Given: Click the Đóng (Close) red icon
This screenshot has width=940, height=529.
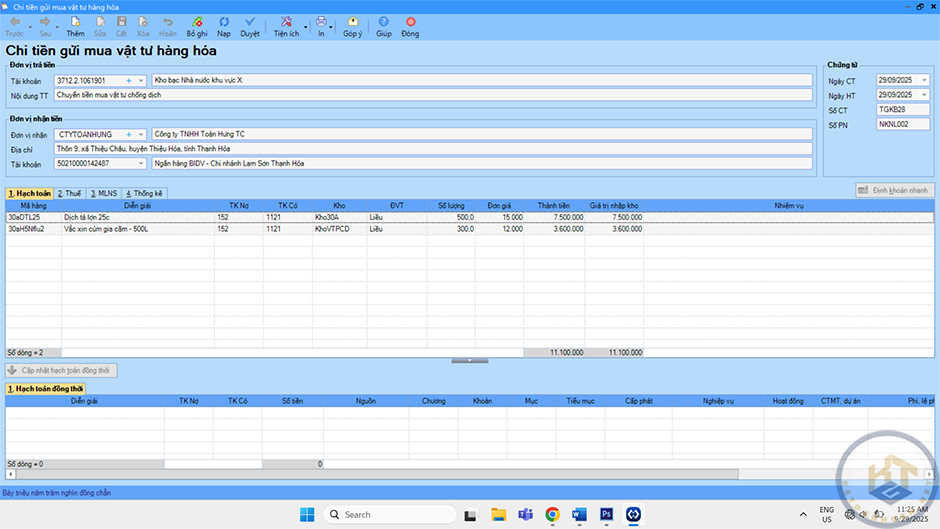Looking at the screenshot, I should point(410,22).
